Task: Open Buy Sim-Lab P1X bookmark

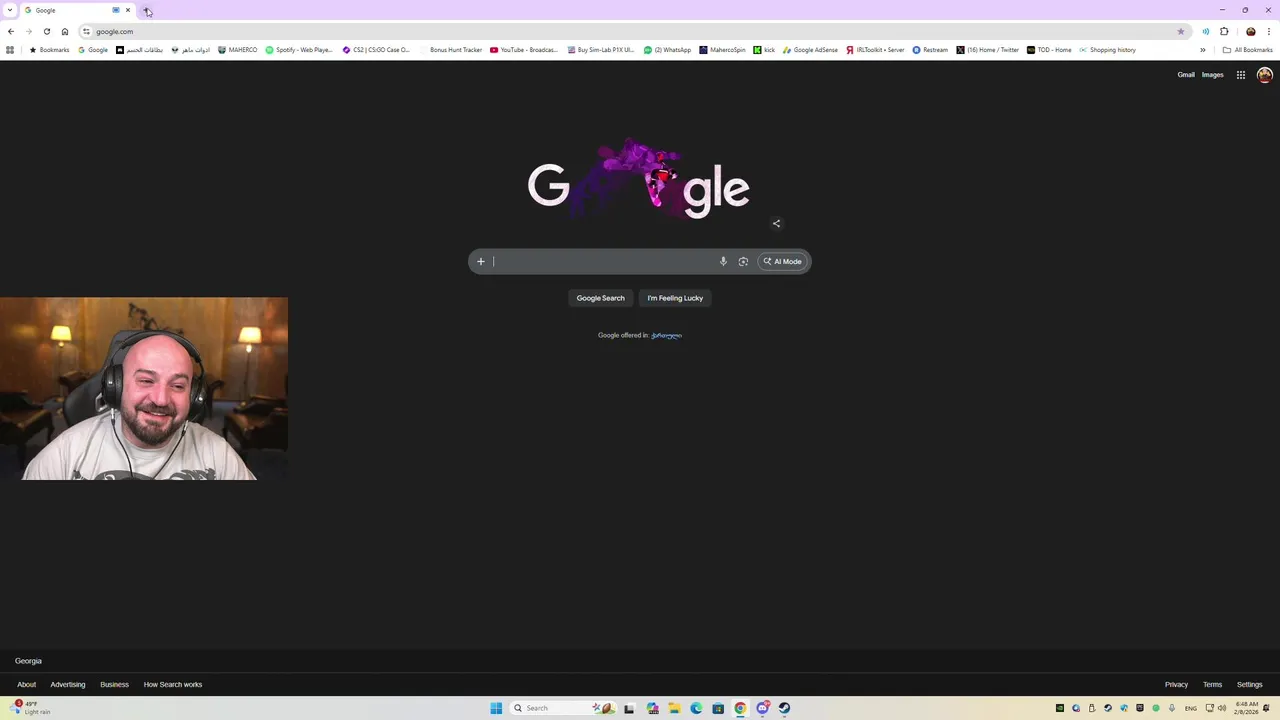Action: point(601,50)
